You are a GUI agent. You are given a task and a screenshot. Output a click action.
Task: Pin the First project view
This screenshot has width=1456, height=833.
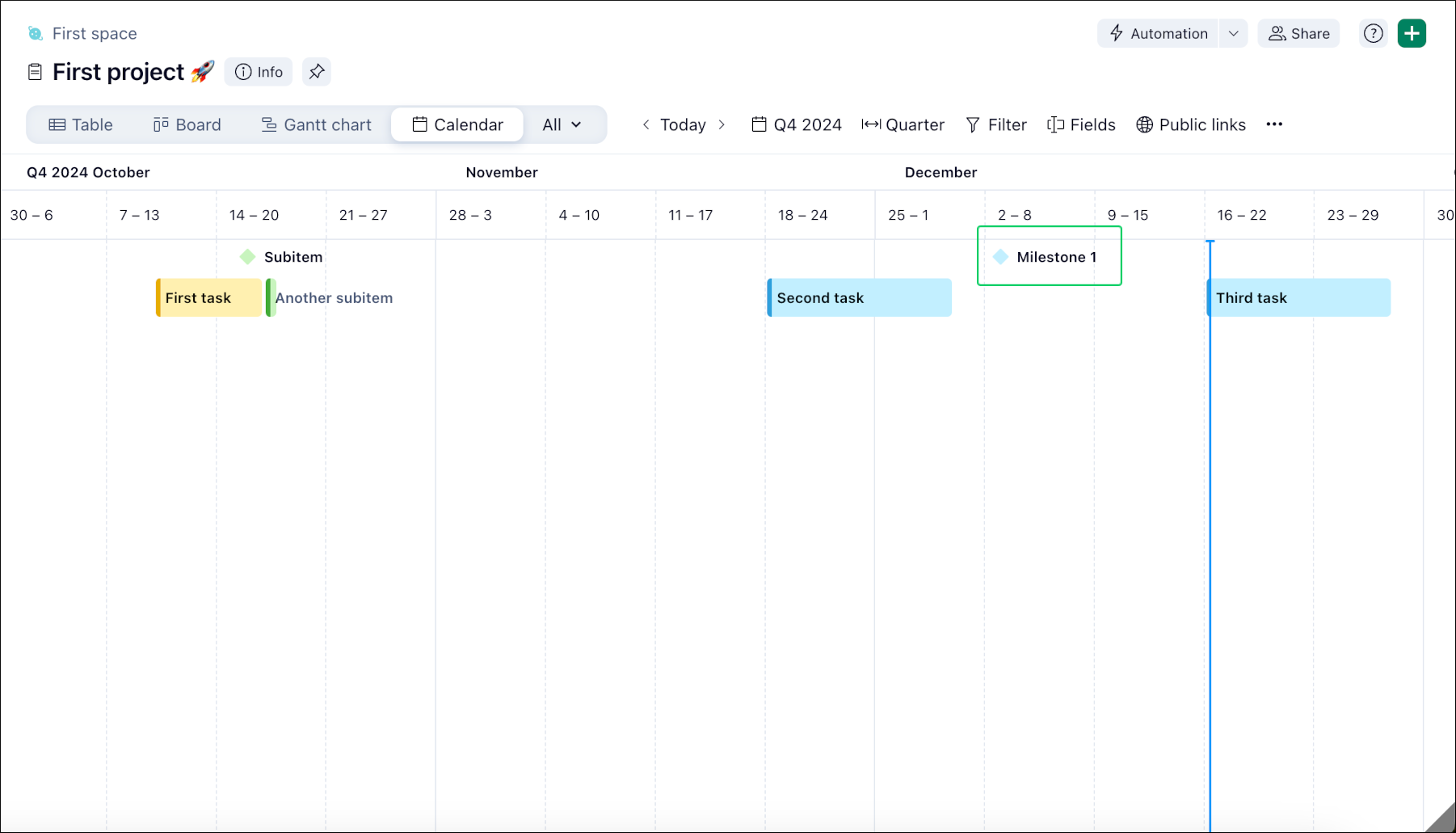tap(316, 71)
